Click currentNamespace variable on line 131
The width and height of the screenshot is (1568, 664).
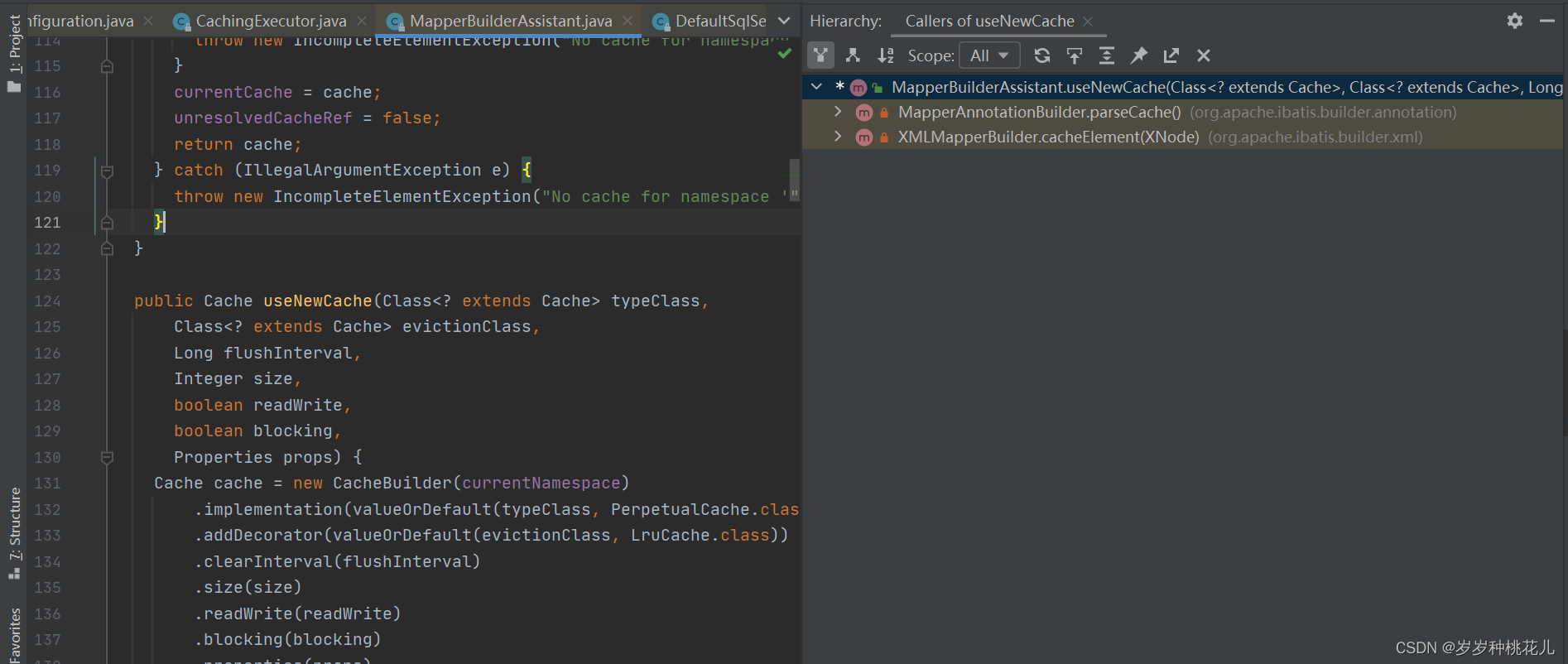541,483
